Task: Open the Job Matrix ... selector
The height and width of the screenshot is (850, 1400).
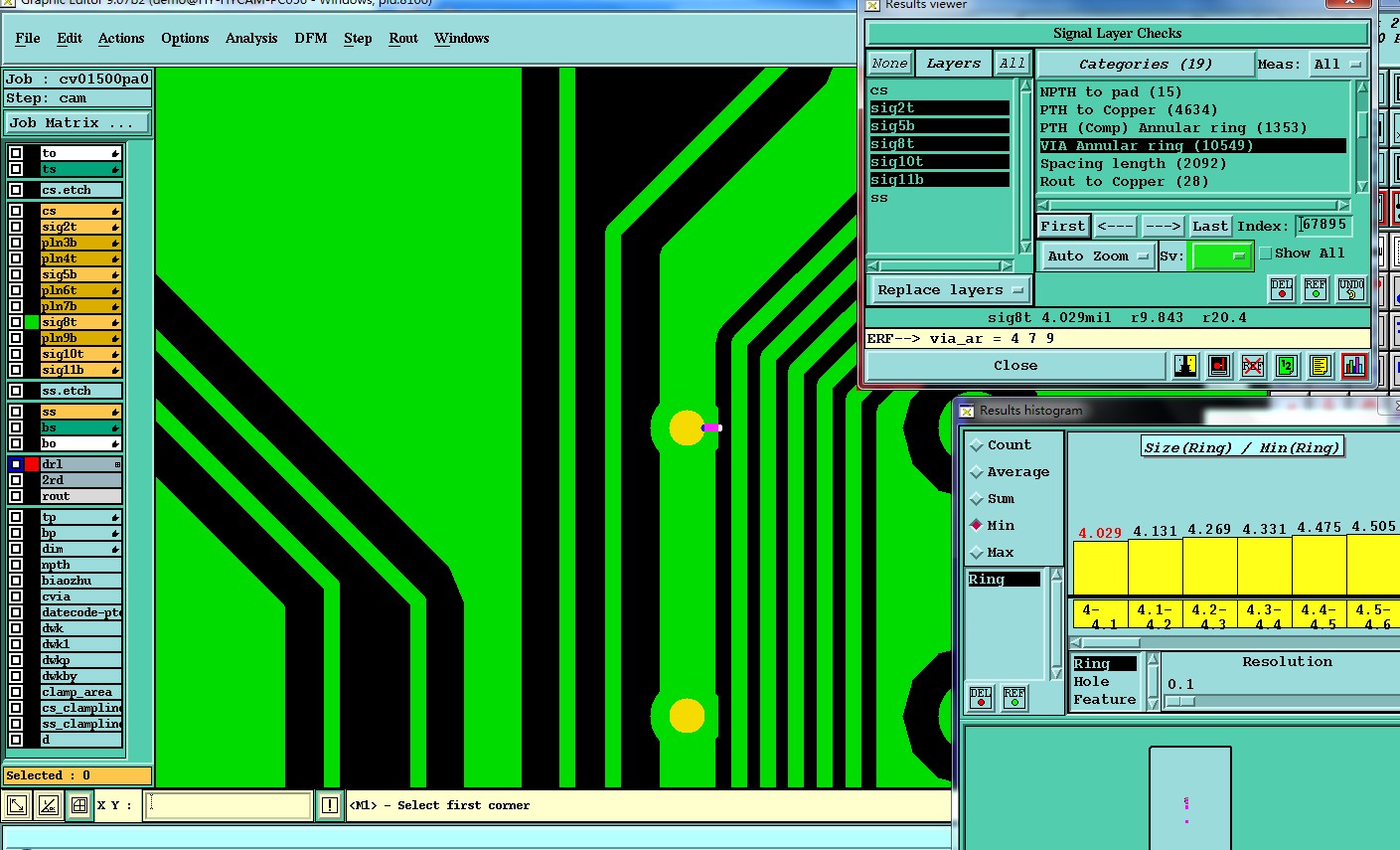Action: [x=78, y=123]
